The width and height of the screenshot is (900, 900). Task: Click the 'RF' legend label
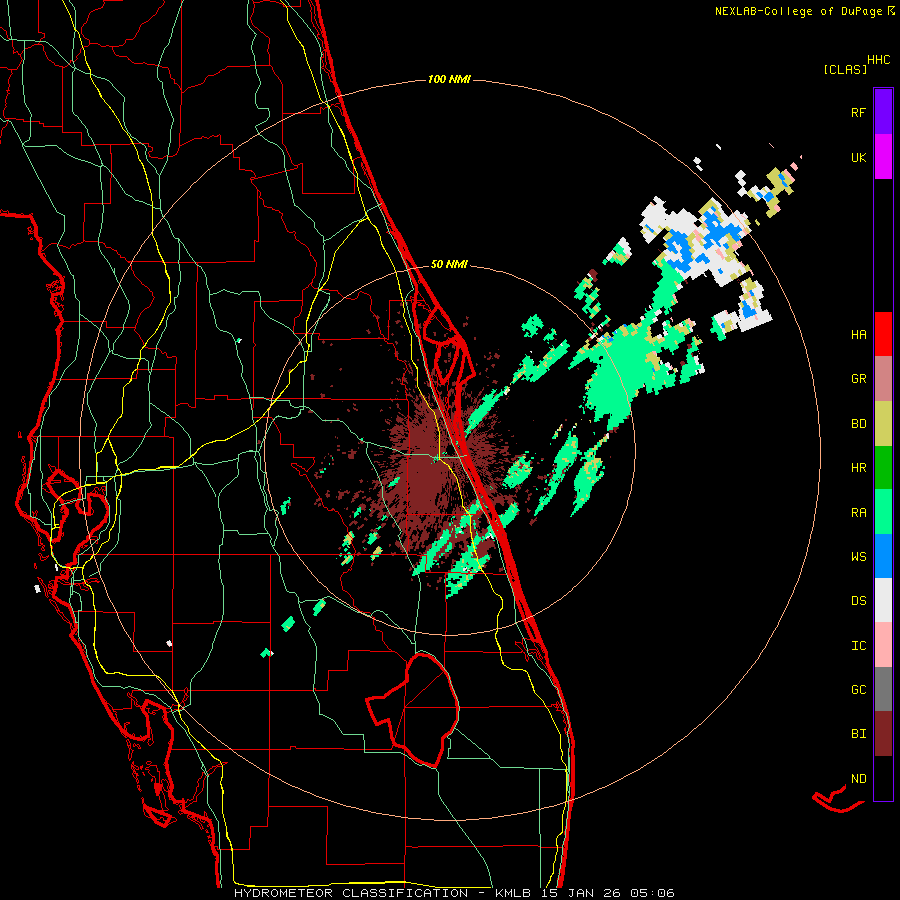click(858, 112)
